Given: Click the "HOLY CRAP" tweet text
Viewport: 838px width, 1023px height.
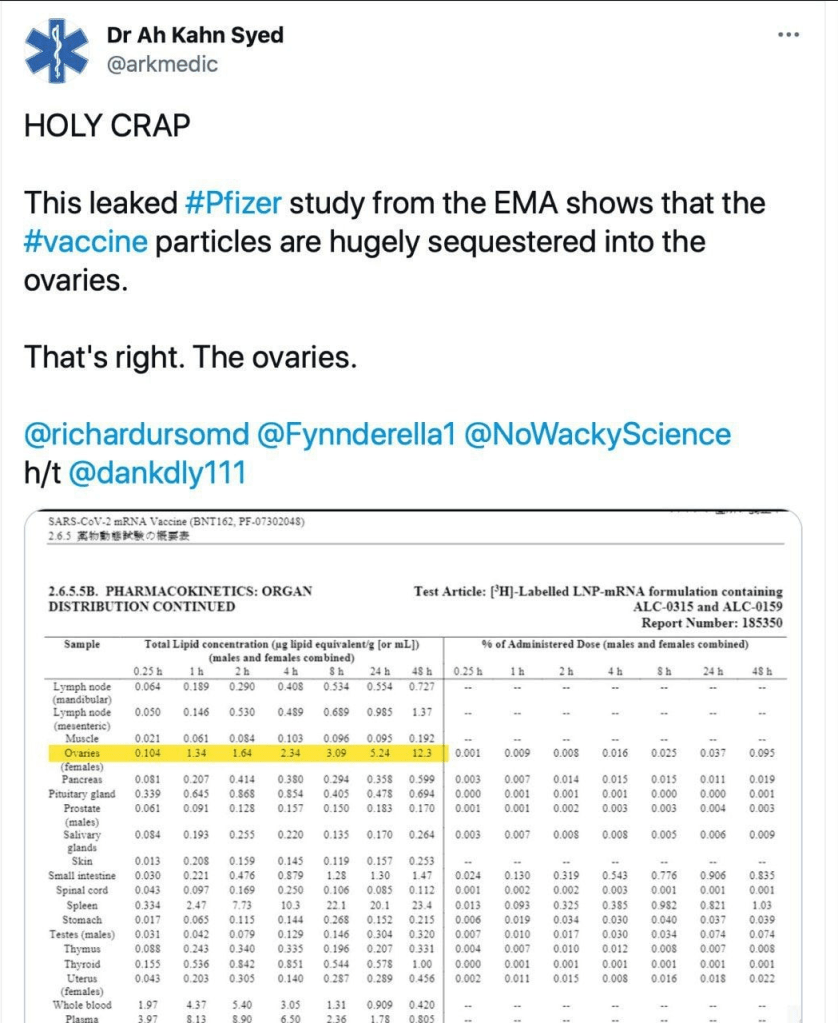Looking at the screenshot, I should pyautogui.click(x=107, y=126).
